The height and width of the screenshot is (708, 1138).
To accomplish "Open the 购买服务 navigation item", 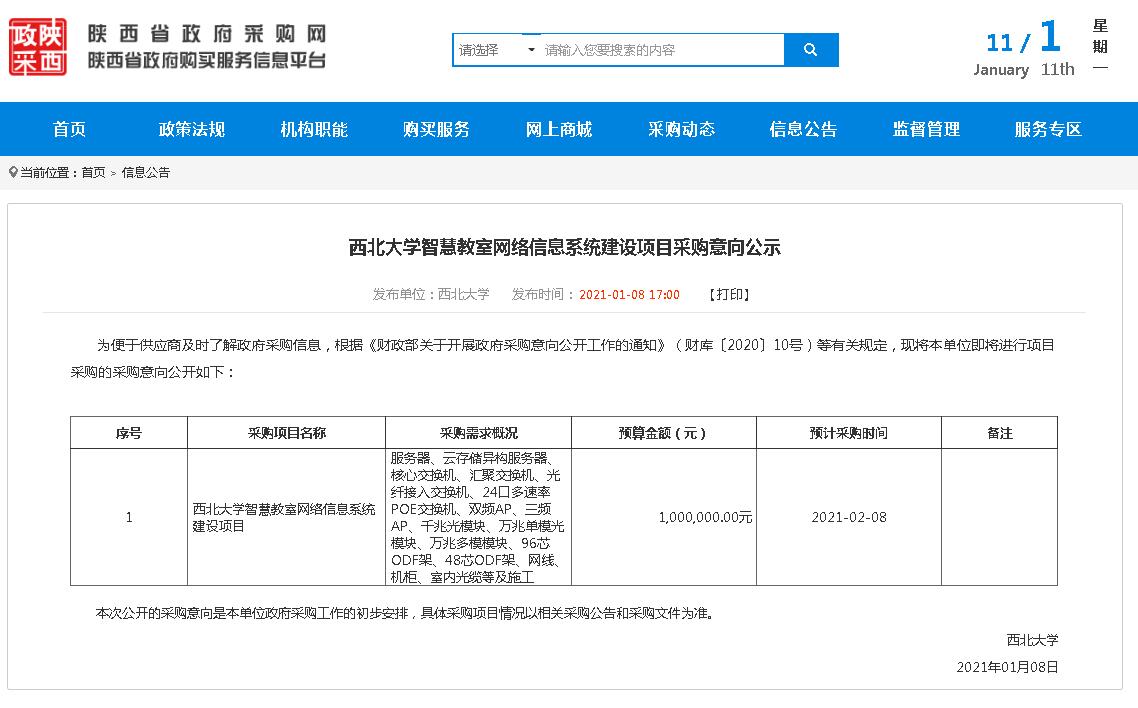I will click(436, 129).
